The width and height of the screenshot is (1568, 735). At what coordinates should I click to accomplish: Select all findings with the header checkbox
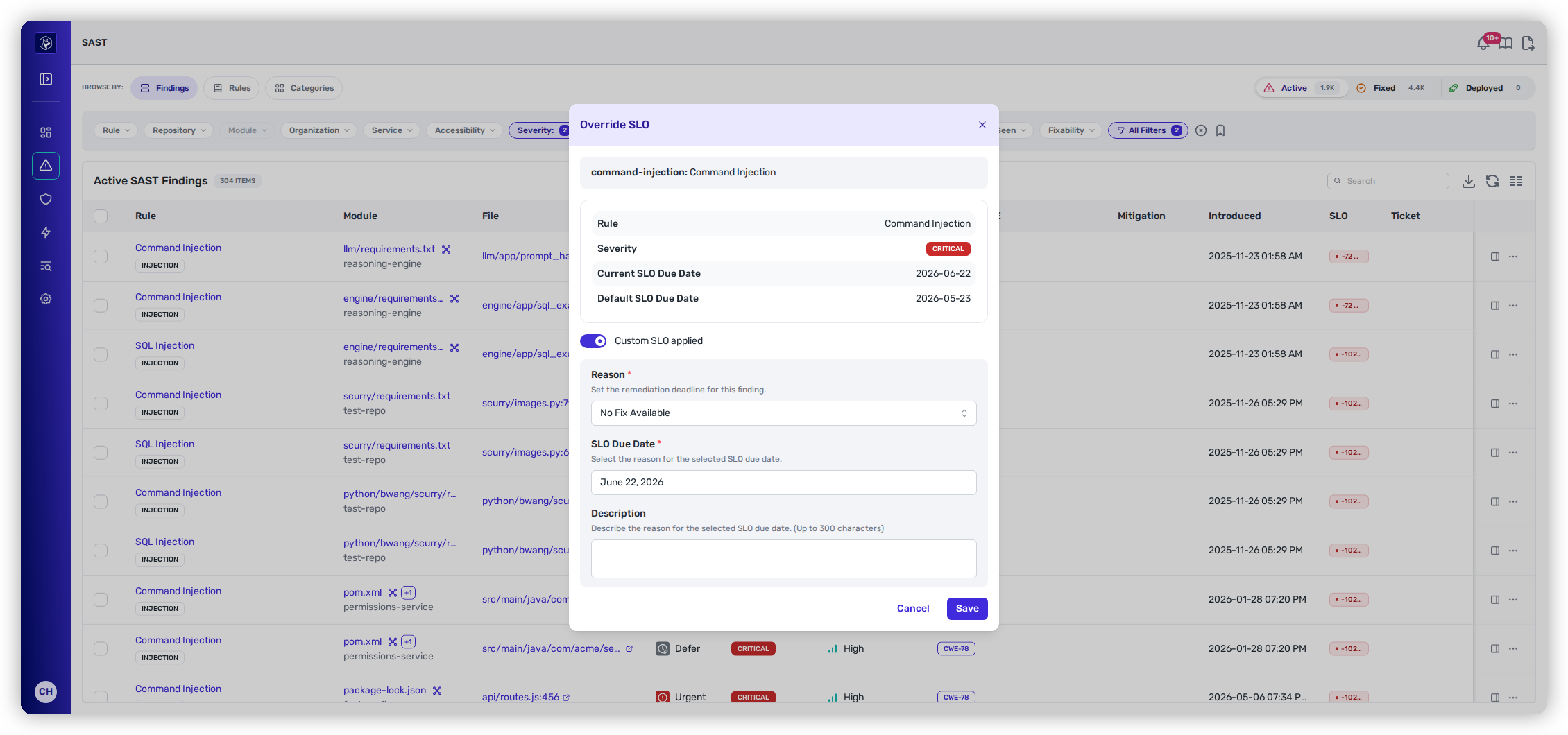point(101,216)
